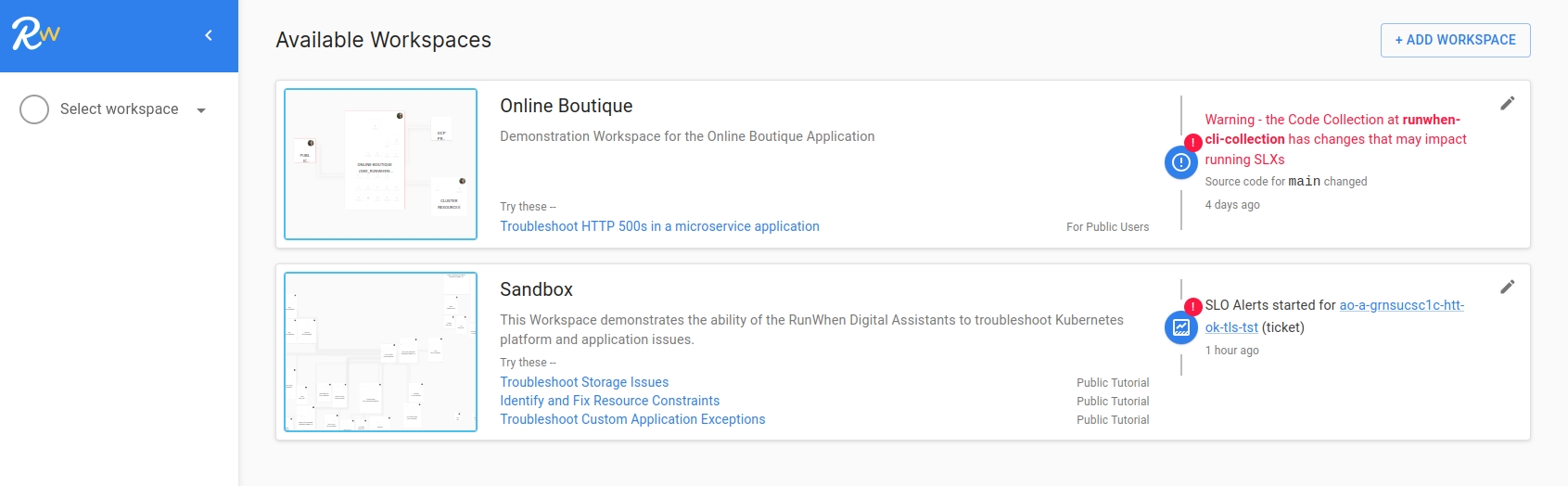Select the Online Boutique workspace title
The image size is (1568, 486).
click(x=566, y=106)
